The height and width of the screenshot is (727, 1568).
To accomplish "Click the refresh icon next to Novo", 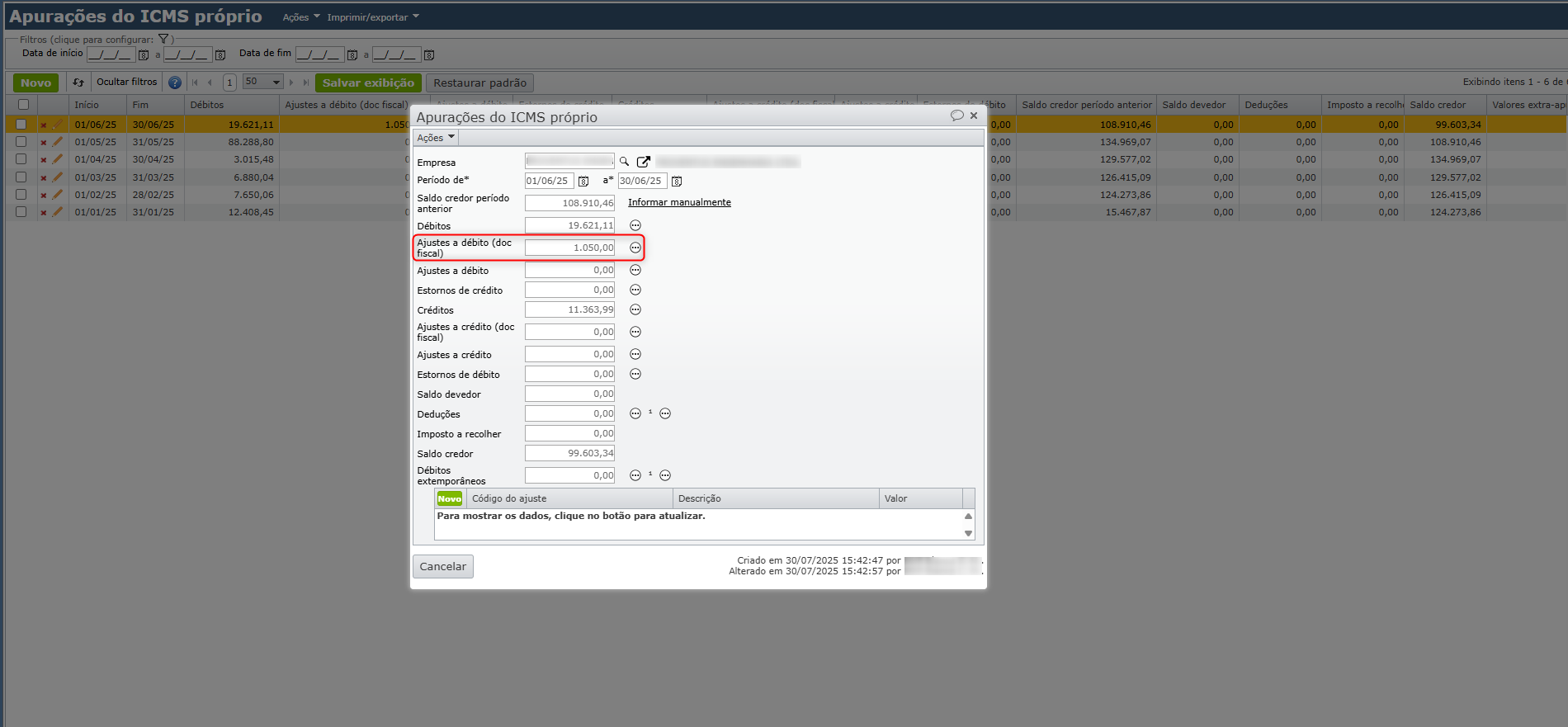I will coord(78,83).
